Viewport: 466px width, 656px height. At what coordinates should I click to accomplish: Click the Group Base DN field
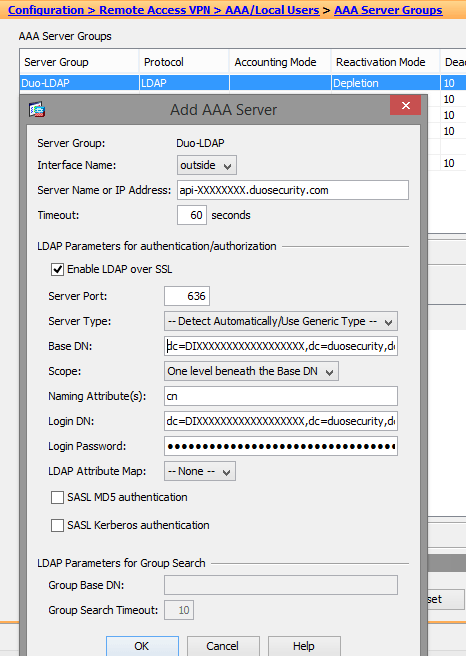(281, 585)
